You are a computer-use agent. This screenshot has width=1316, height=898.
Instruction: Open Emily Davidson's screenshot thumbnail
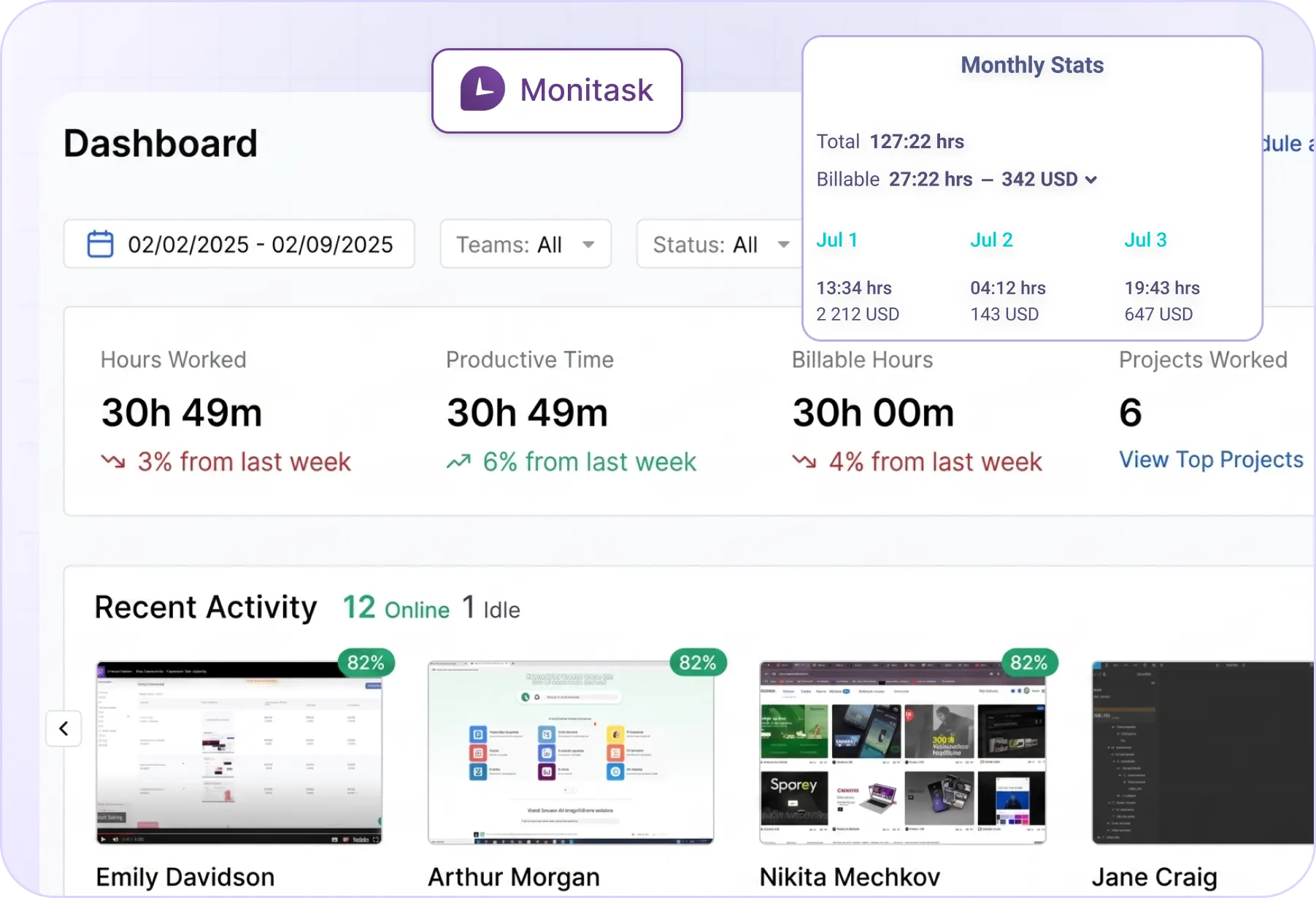coord(239,753)
